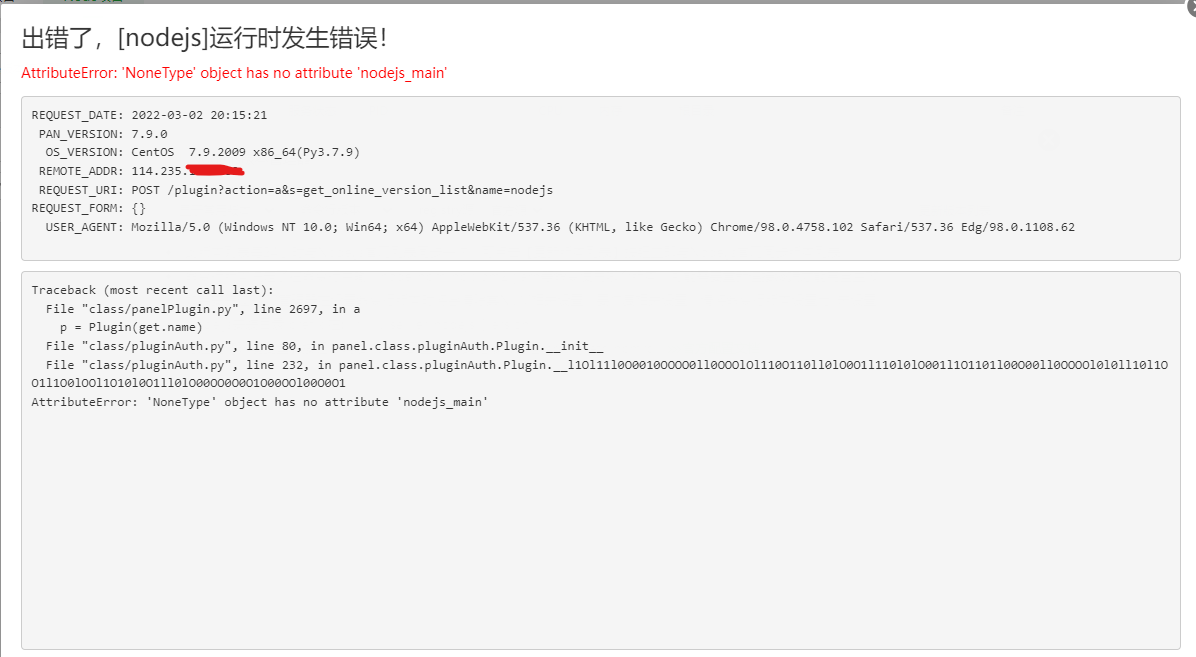Click the PAN_VERSION 7.9.0 line
This screenshot has width=1196, height=657.
(103, 134)
